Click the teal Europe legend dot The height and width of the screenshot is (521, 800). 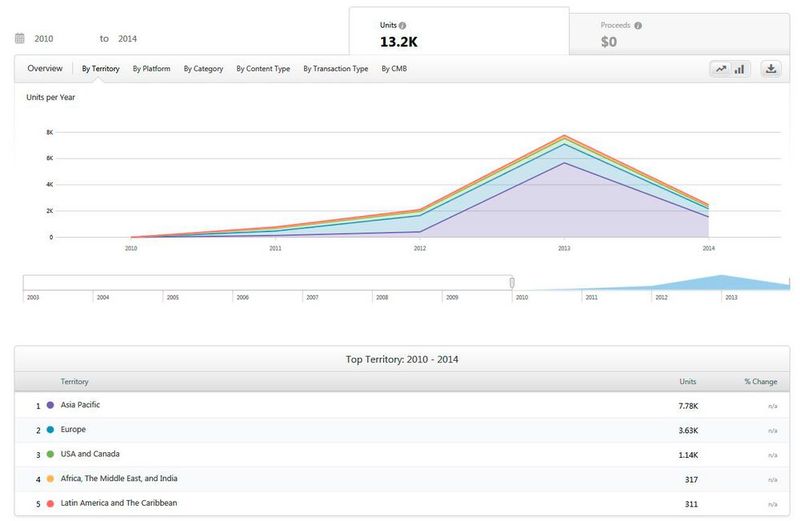(x=50, y=430)
